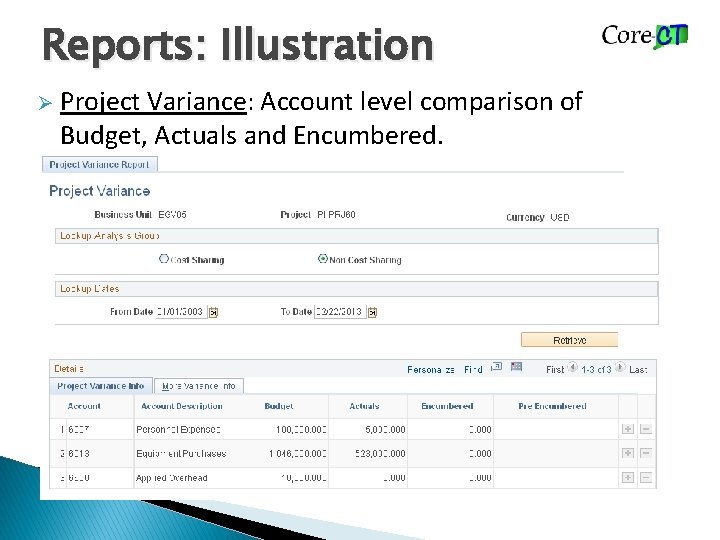Delete the Applied Overhead row

click(646, 478)
